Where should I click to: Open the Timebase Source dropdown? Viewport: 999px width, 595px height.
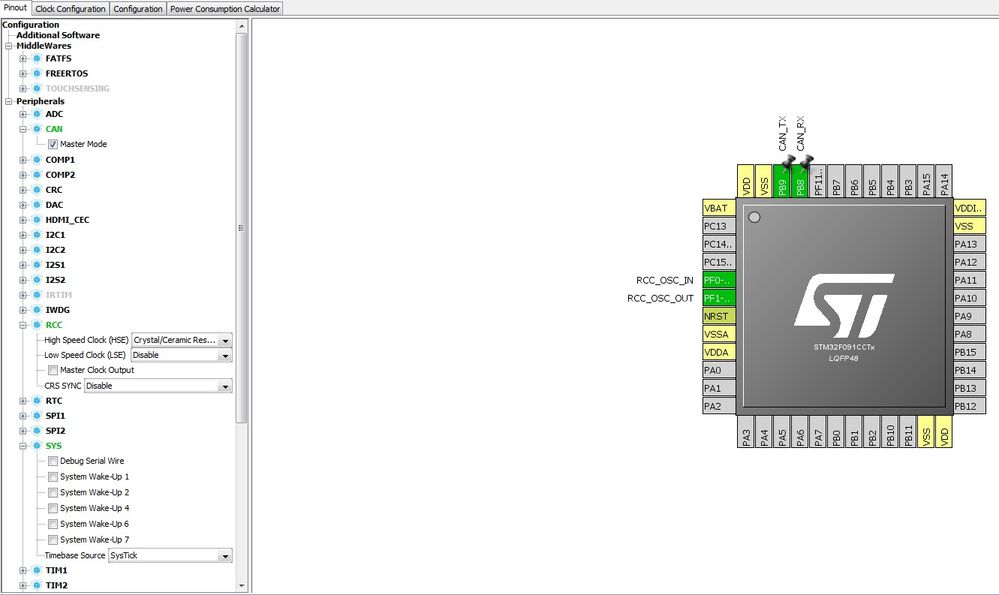(170, 556)
